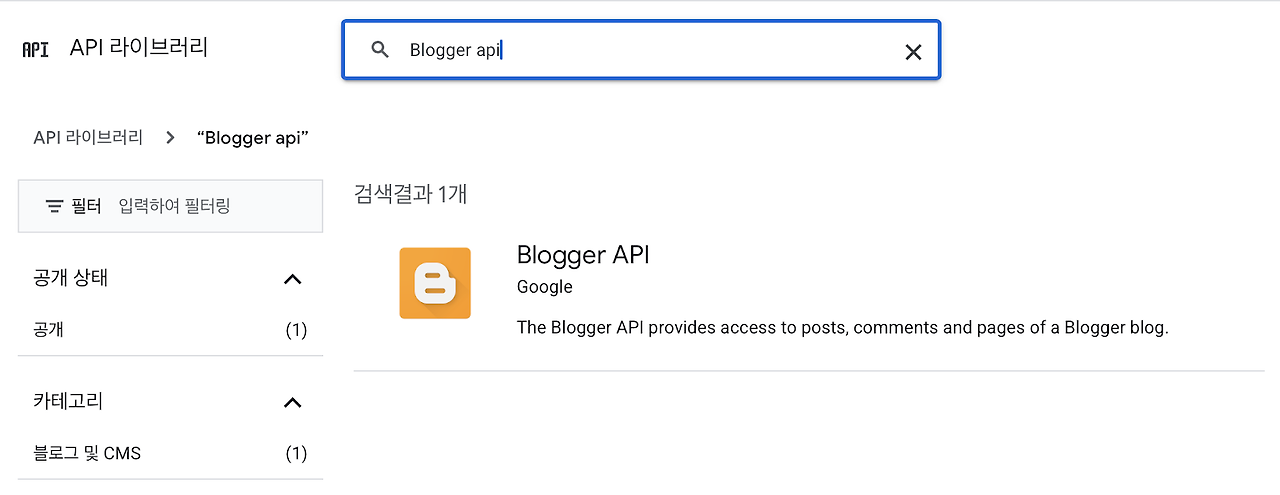Viewport: 1280px width, 495px height.
Task: Open the API 라이브러리 breadcrumb link
Action: [x=88, y=137]
